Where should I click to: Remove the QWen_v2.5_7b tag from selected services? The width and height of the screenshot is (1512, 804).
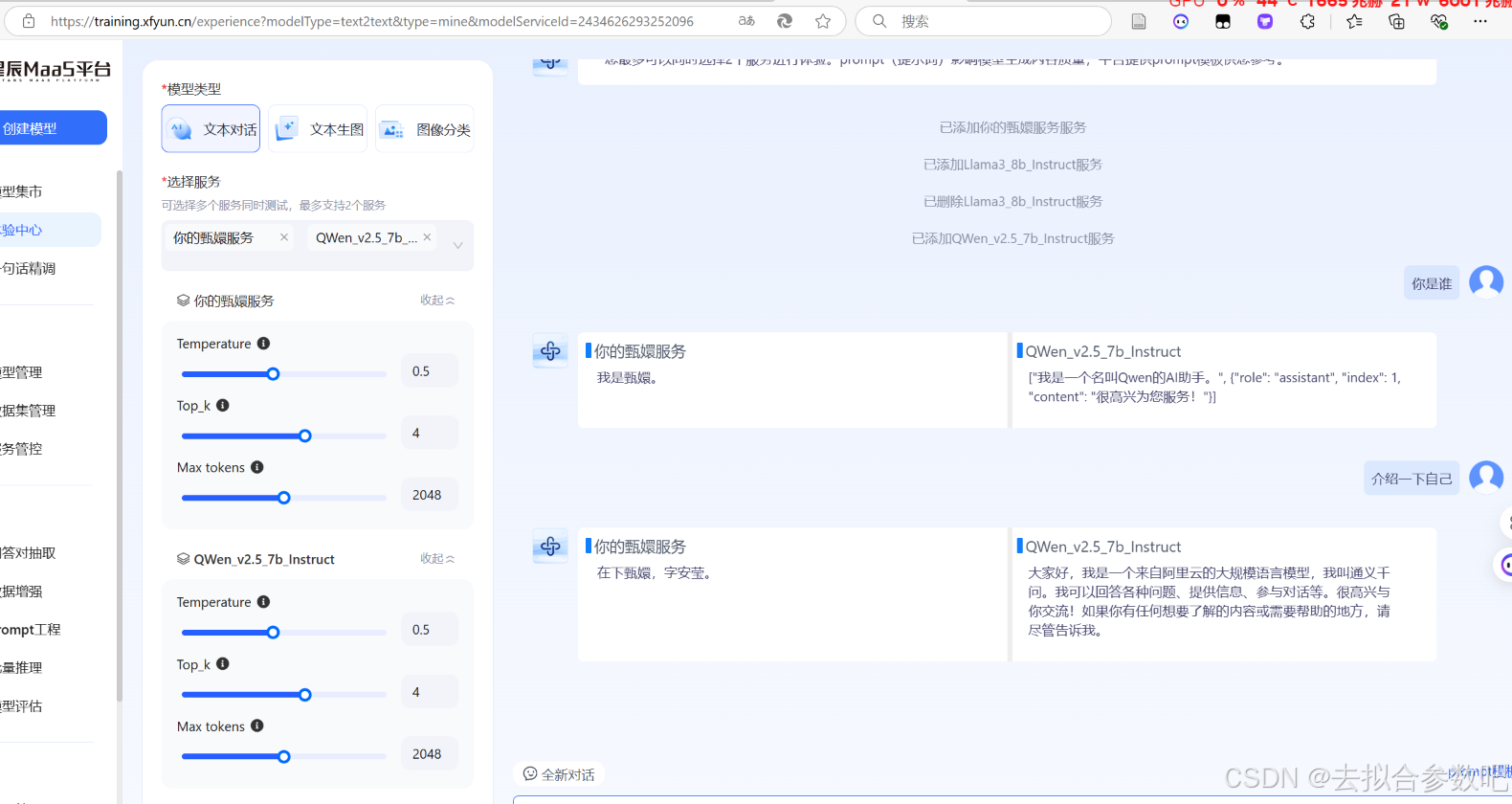(x=427, y=237)
